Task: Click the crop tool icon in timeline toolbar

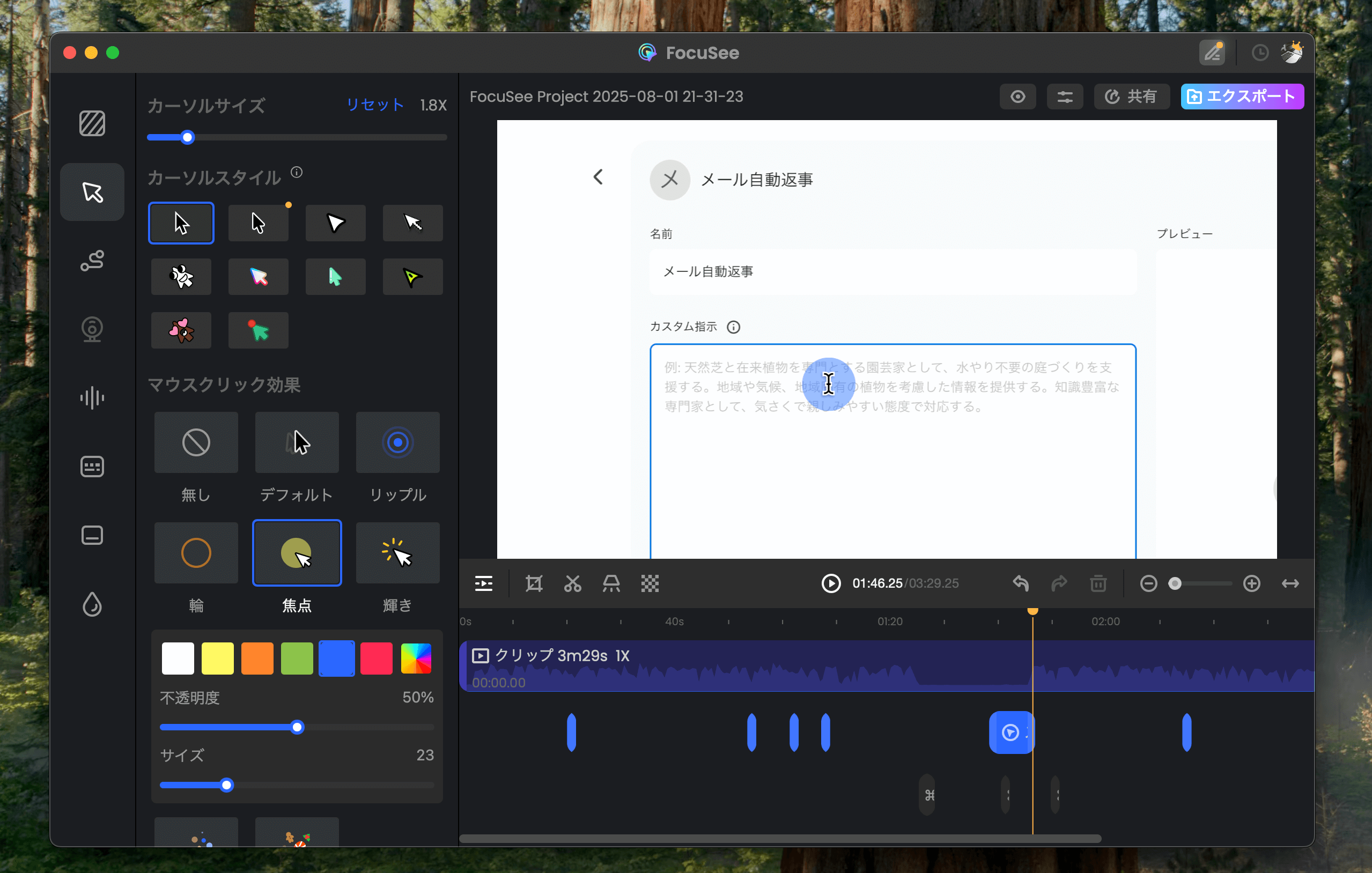Action: [x=534, y=583]
